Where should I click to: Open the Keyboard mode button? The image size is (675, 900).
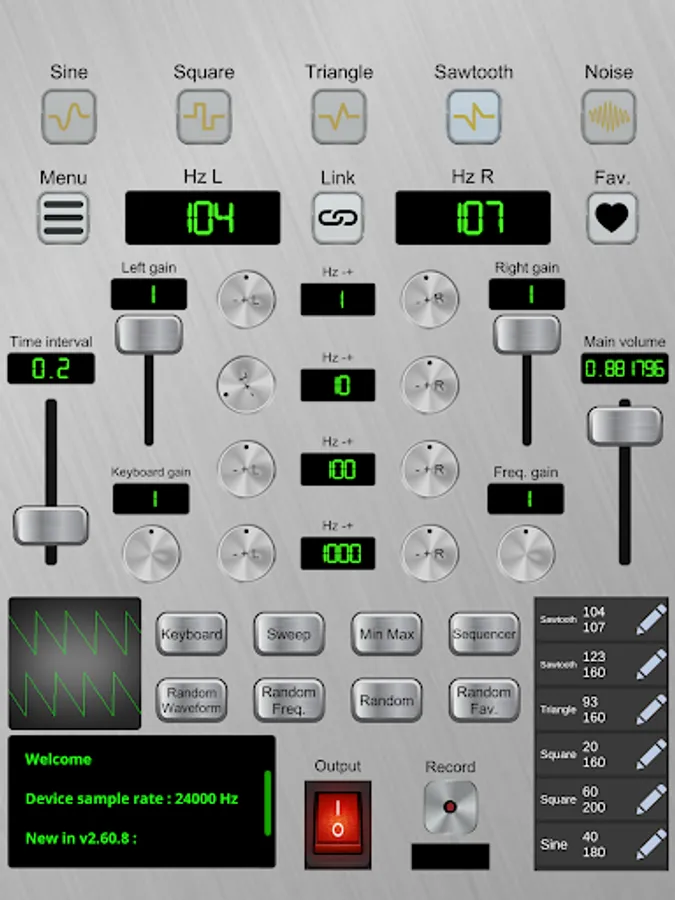192,634
